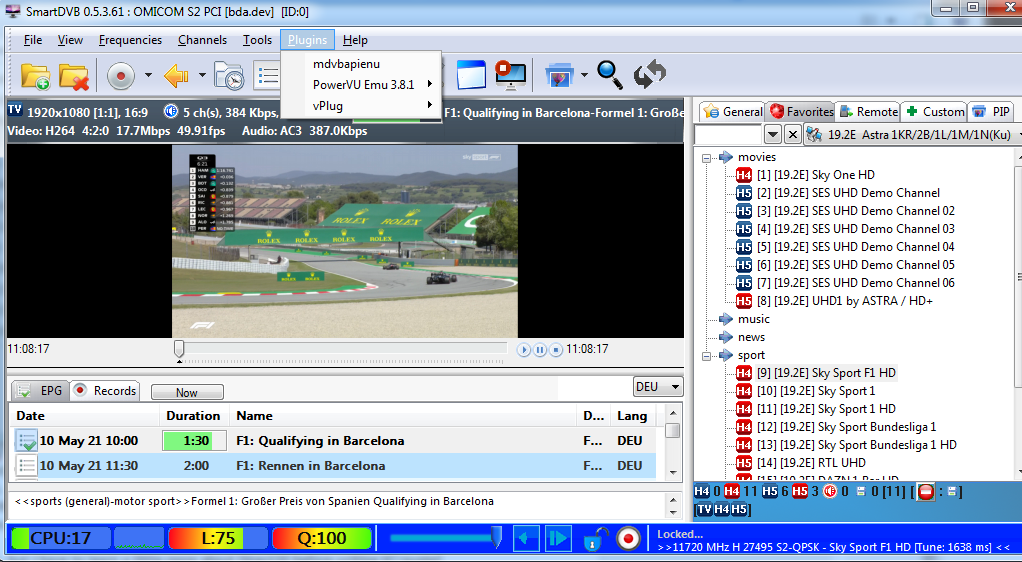1022x562 pixels.
Task: Click the red speaker icon under channel list
Action: (829, 492)
